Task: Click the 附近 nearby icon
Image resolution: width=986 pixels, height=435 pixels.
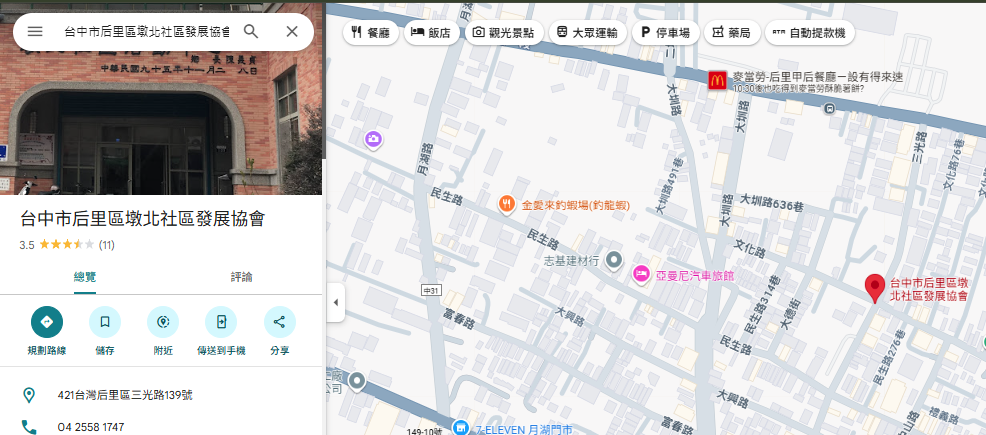Action: 162,322
